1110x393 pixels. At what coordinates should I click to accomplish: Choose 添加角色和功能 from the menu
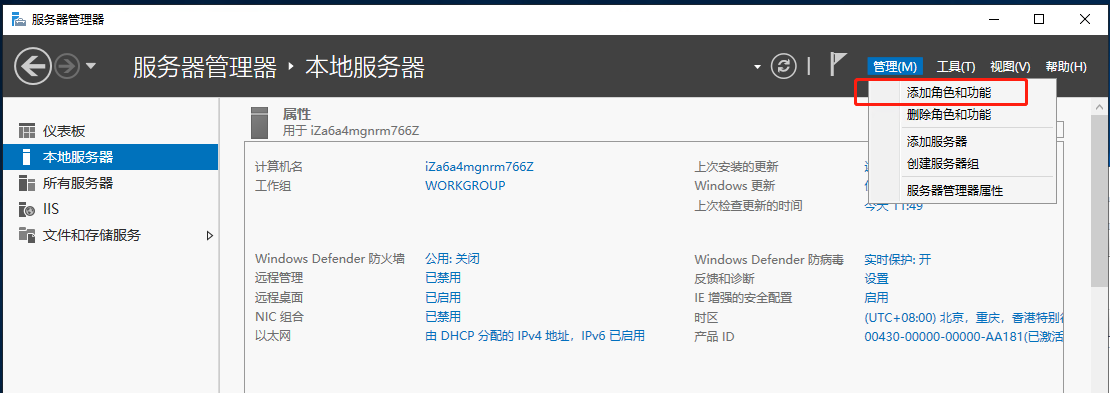tap(949, 92)
